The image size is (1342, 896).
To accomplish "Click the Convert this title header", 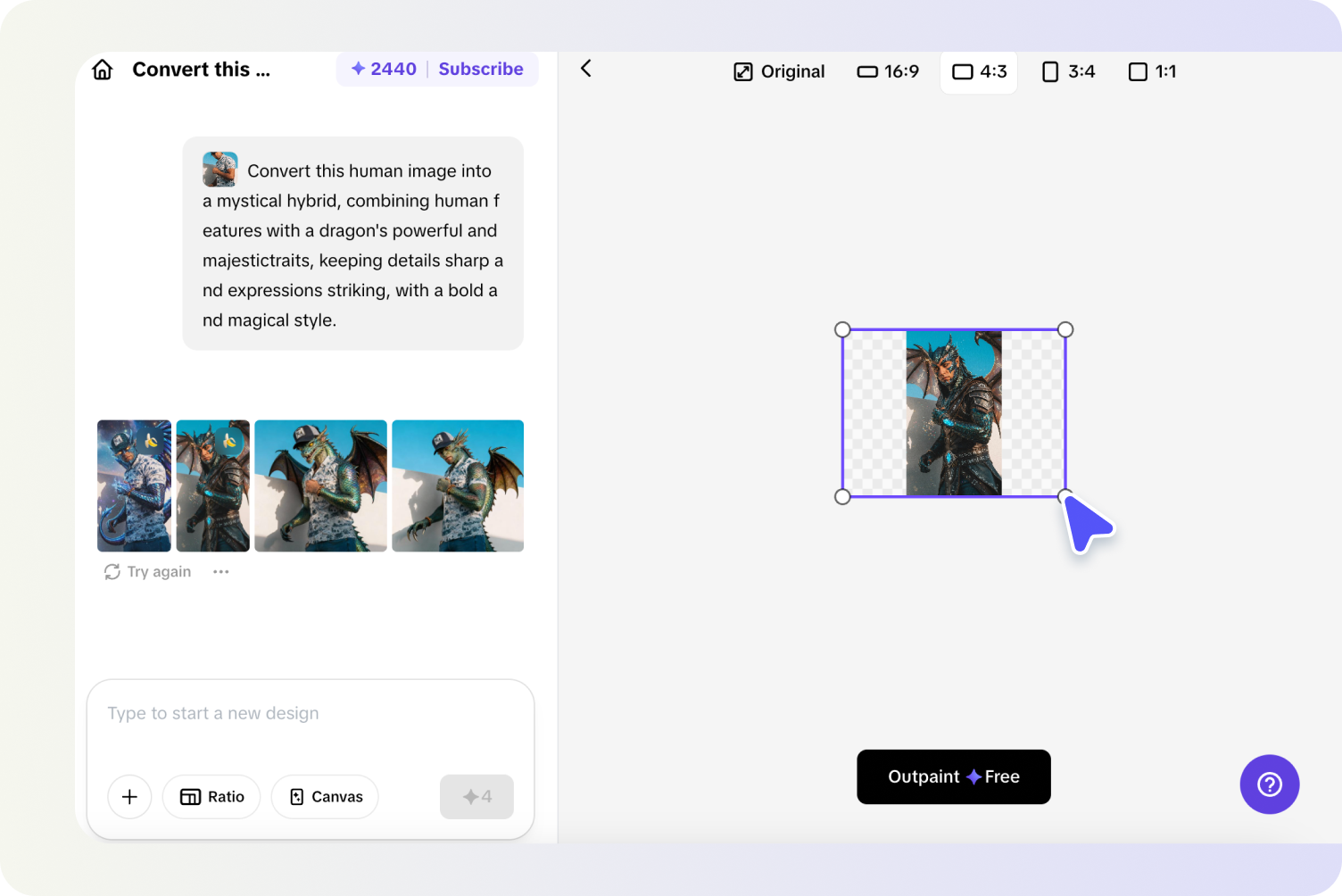I will (201, 69).
